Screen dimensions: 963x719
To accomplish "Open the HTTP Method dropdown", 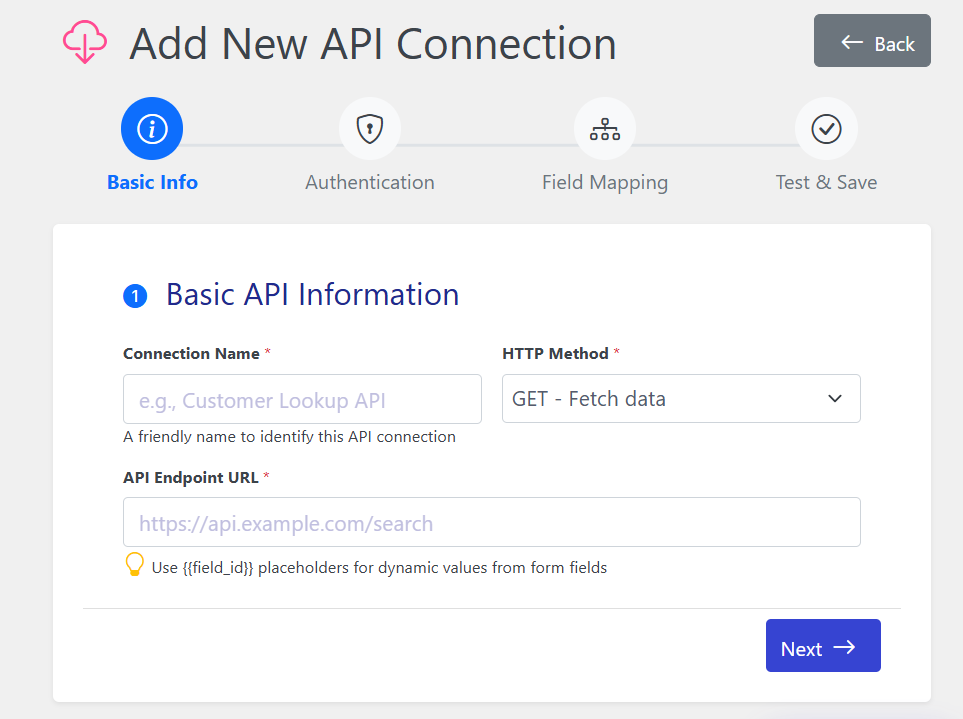I will [x=681, y=398].
